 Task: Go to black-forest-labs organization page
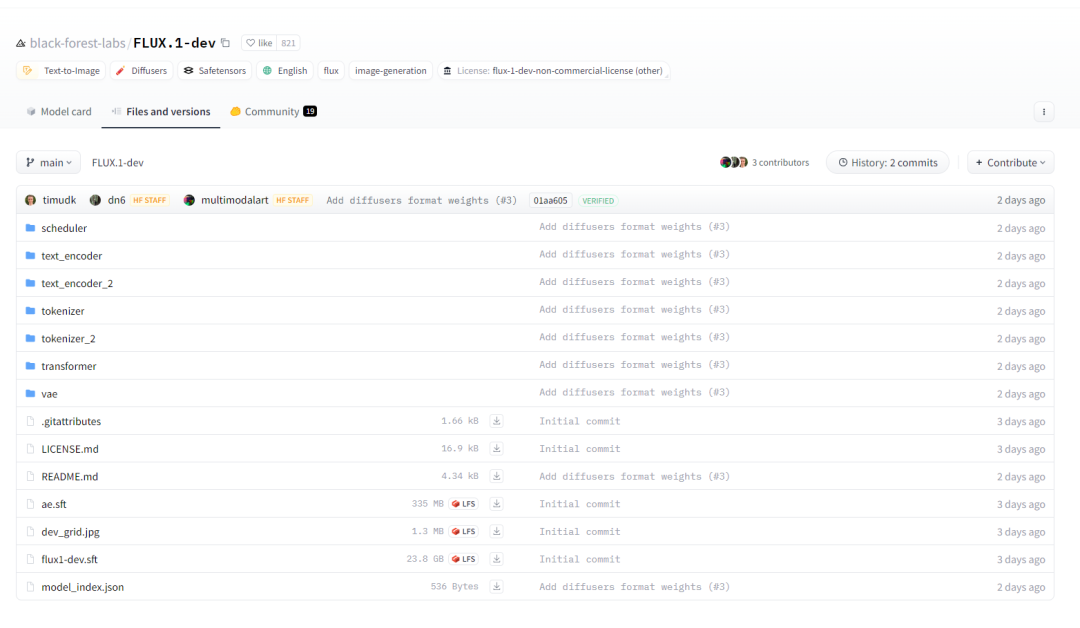[77, 43]
